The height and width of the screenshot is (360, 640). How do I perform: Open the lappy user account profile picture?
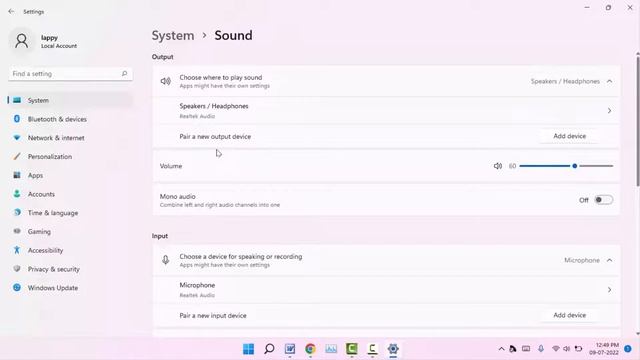click(22, 41)
